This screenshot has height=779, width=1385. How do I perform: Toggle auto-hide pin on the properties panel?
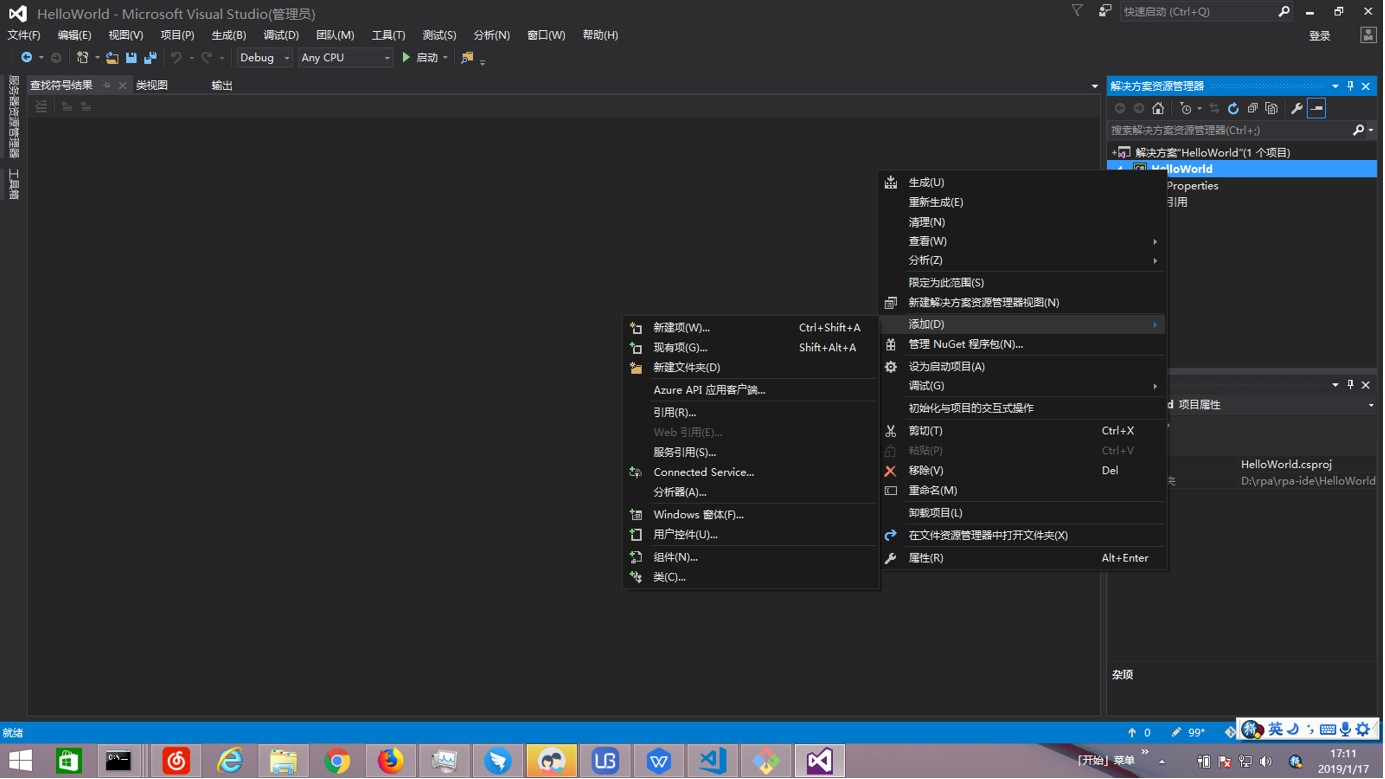coord(1350,385)
